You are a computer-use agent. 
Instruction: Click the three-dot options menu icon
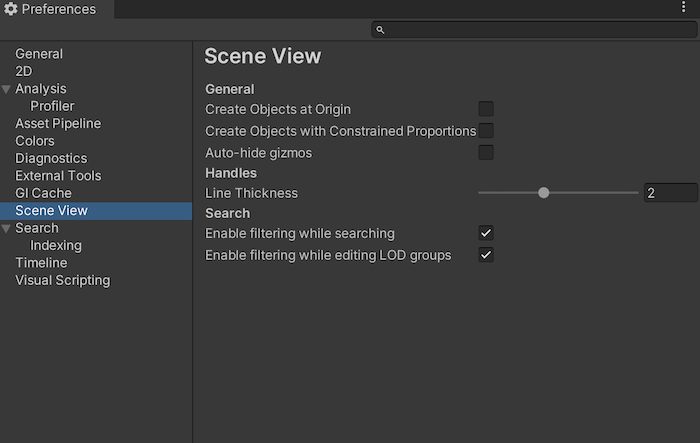point(683,8)
